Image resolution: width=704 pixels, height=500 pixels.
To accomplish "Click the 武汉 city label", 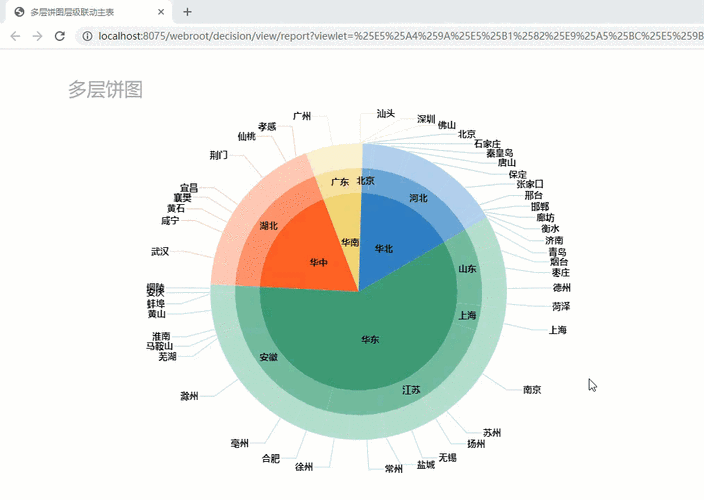I will click(x=160, y=252).
